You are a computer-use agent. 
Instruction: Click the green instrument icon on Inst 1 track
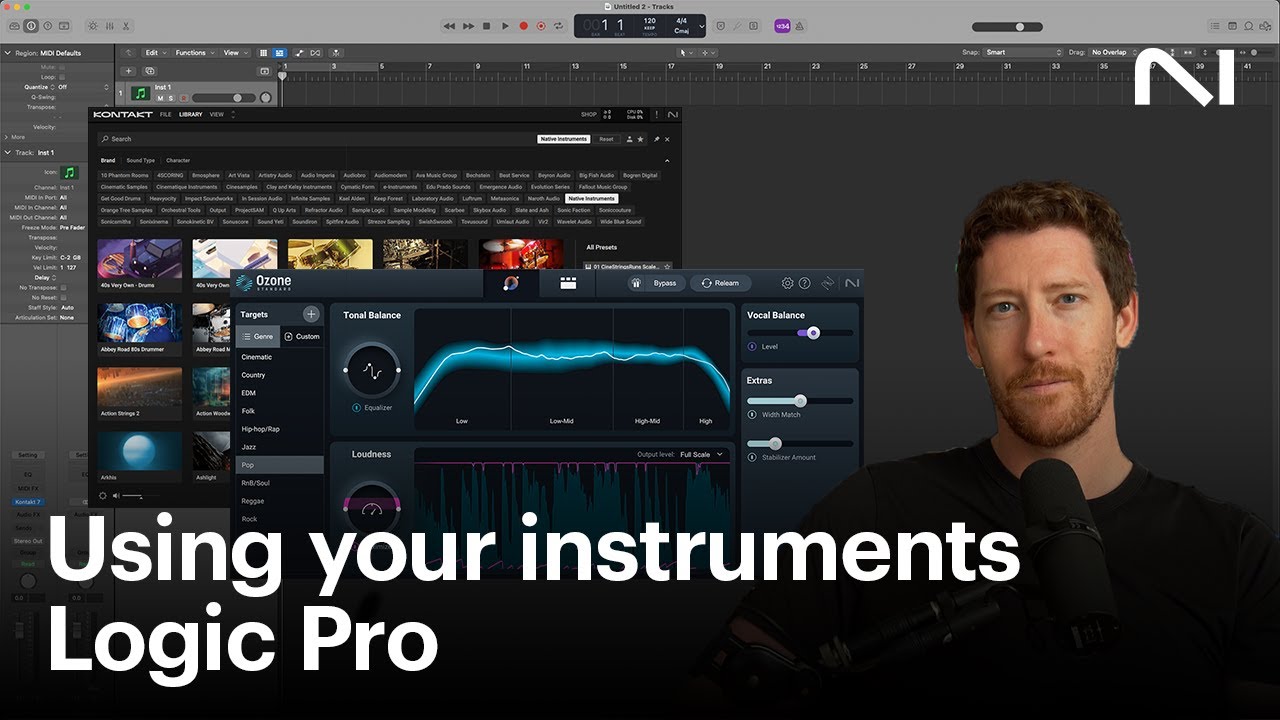141,93
